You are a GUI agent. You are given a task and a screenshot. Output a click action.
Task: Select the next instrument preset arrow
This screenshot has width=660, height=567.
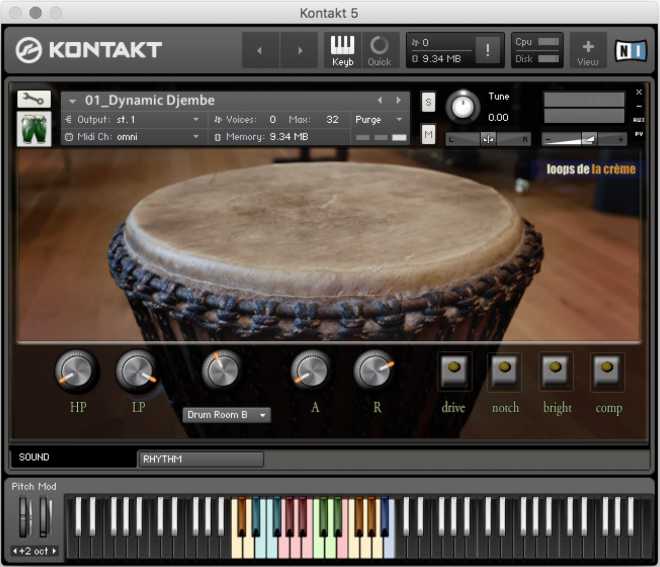[398, 100]
